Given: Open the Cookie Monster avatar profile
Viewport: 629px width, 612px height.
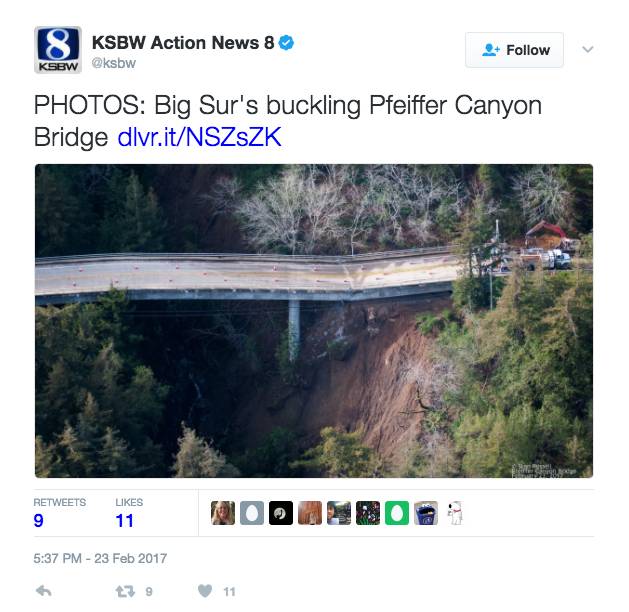Looking at the screenshot, I should coord(426,513).
